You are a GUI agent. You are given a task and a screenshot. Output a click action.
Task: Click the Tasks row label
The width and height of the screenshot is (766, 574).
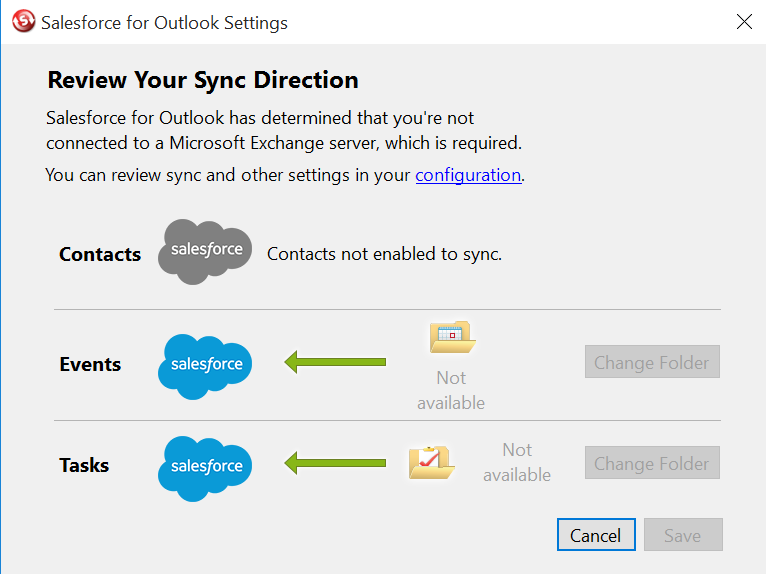click(84, 465)
